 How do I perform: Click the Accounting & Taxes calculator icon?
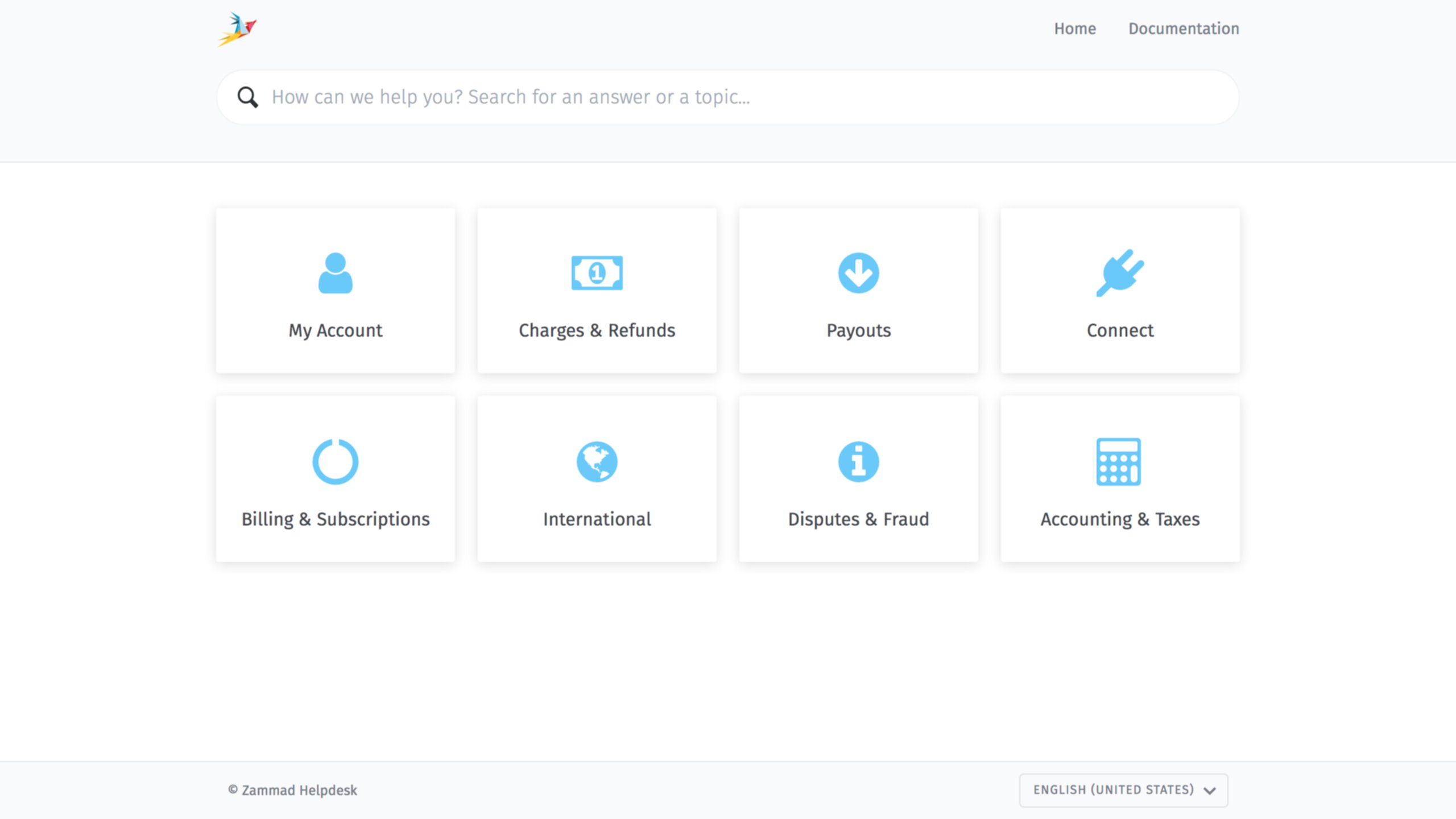tap(1118, 461)
